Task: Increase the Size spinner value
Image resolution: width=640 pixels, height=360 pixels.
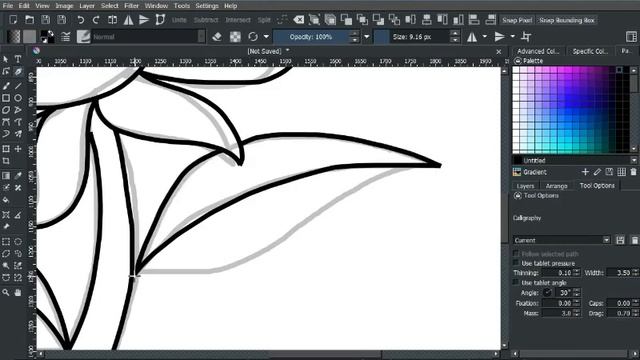Action: 455,33
